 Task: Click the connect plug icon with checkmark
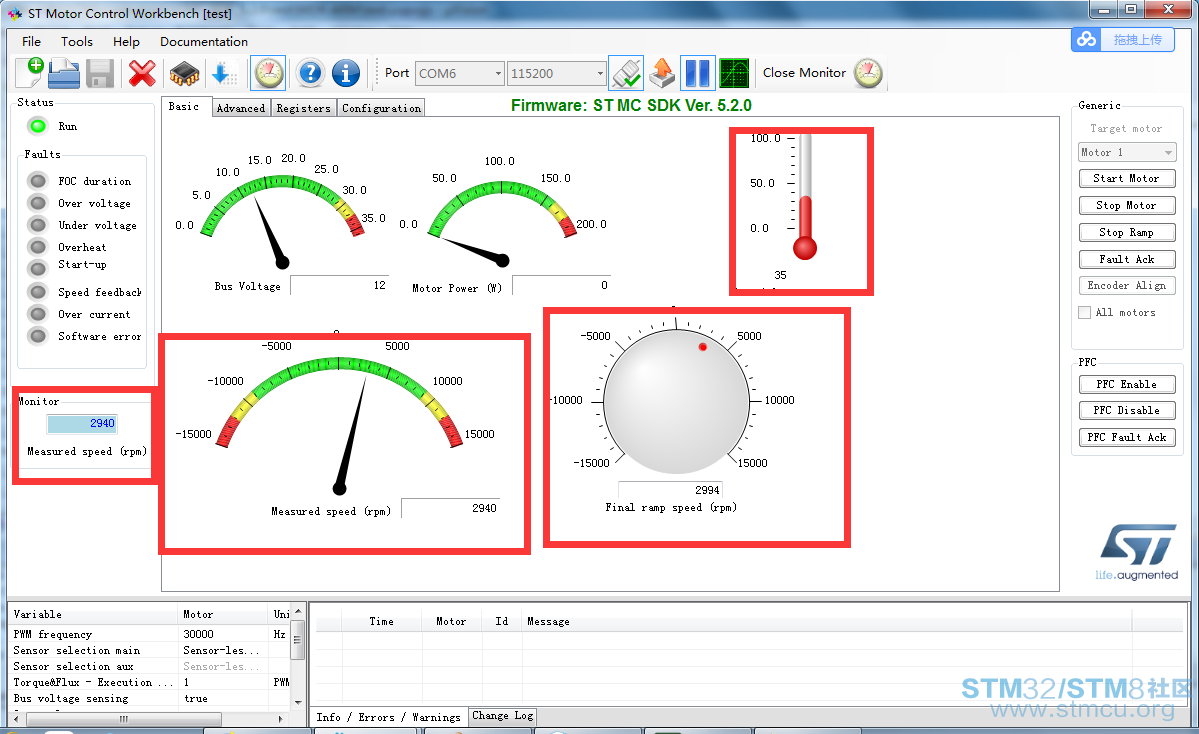tap(626, 73)
